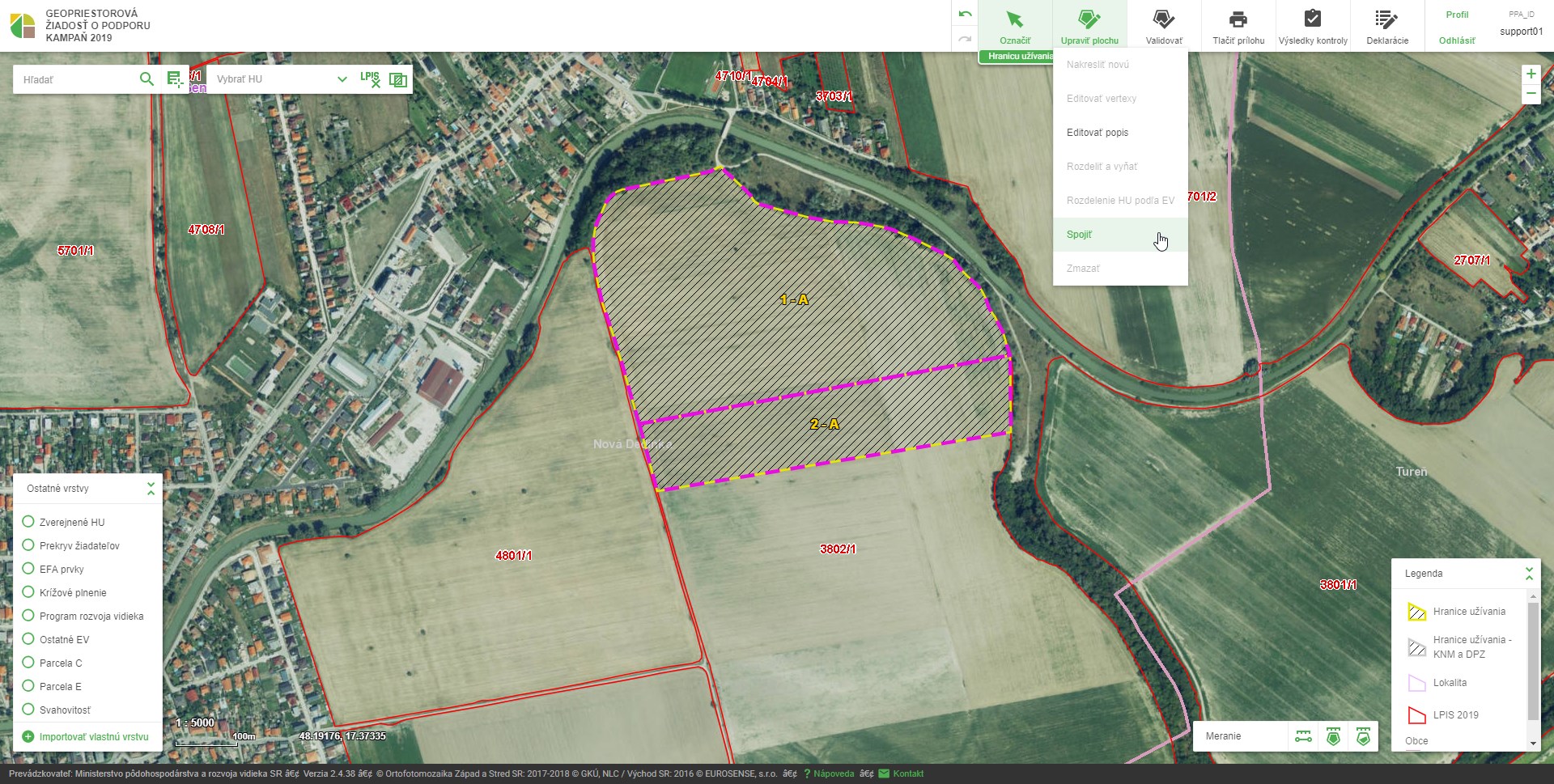Image resolution: width=1554 pixels, height=784 pixels.
Task: Click the Legenda scrollbar up arrow
Action: point(1533,595)
